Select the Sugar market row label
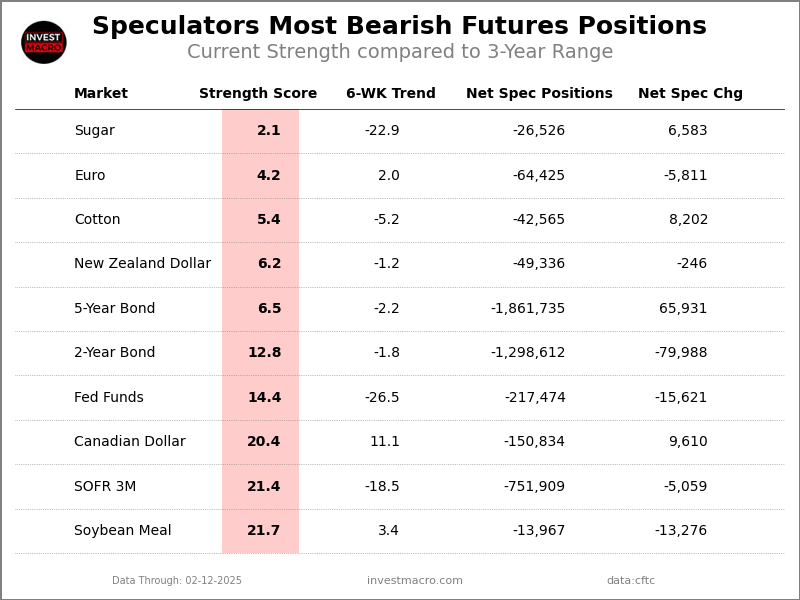Viewport: 800px width, 600px height. [x=94, y=131]
